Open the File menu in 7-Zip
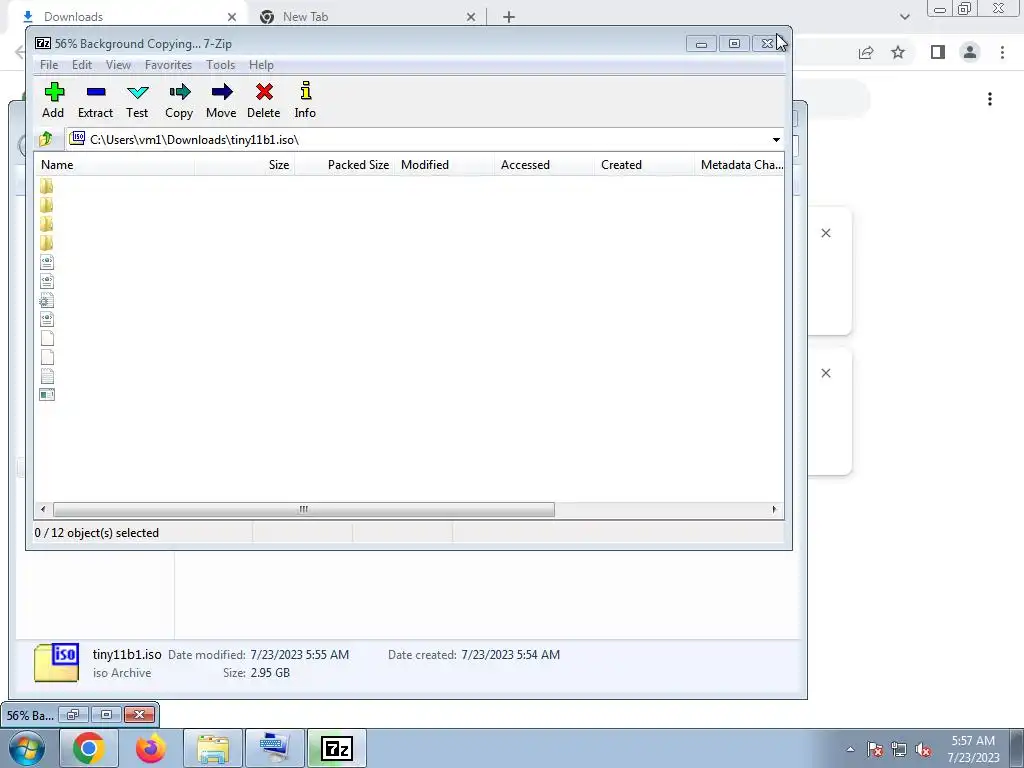 (x=49, y=65)
